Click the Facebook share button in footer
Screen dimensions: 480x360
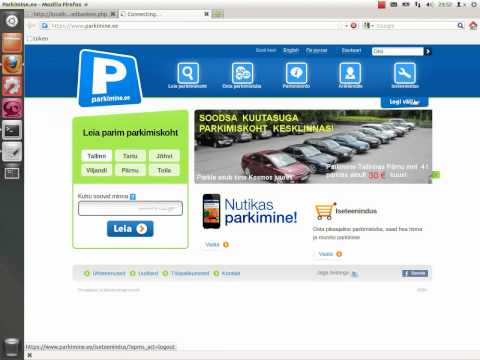pos(415,273)
